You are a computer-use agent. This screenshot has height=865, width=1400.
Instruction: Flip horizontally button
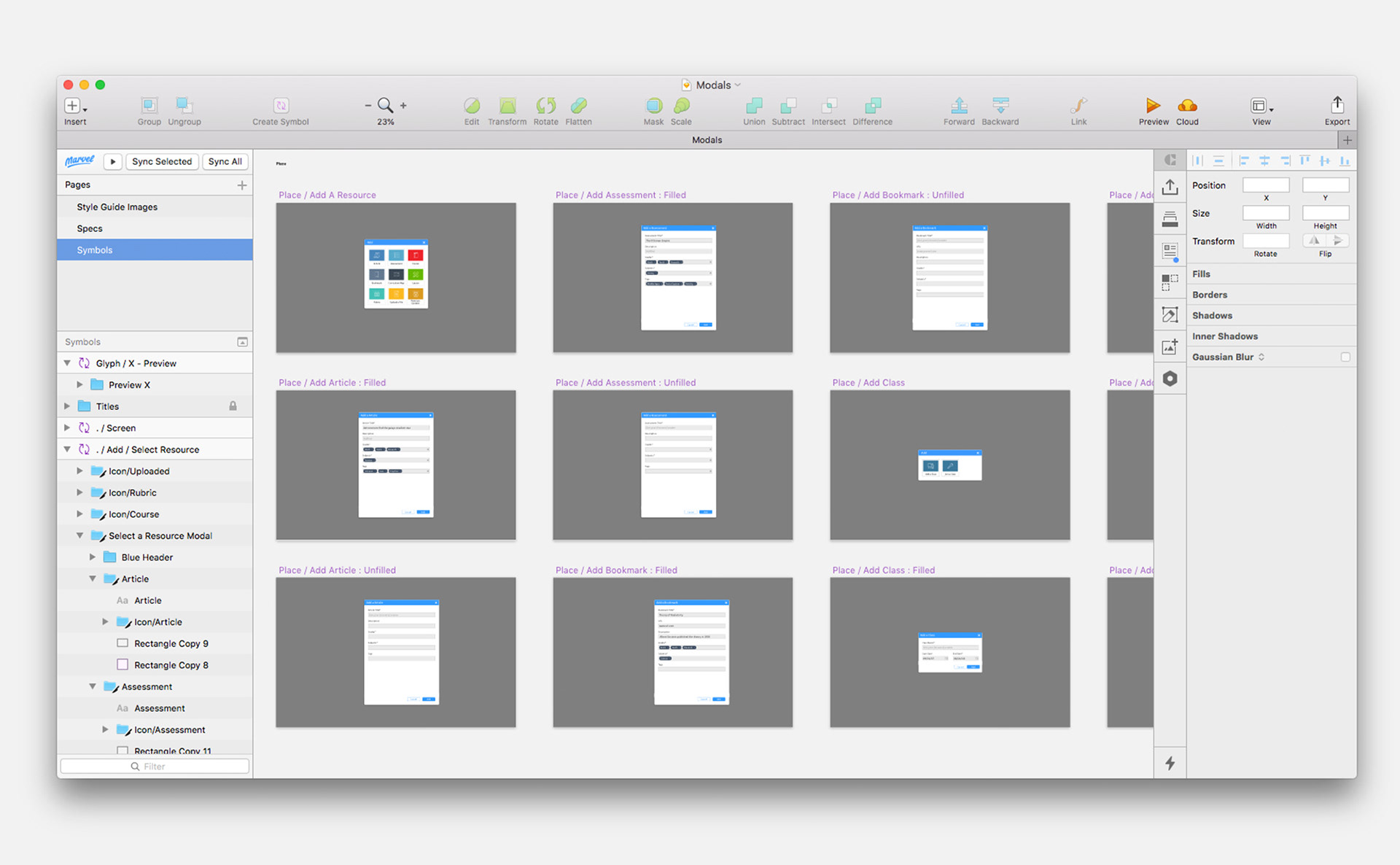(x=1314, y=240)
